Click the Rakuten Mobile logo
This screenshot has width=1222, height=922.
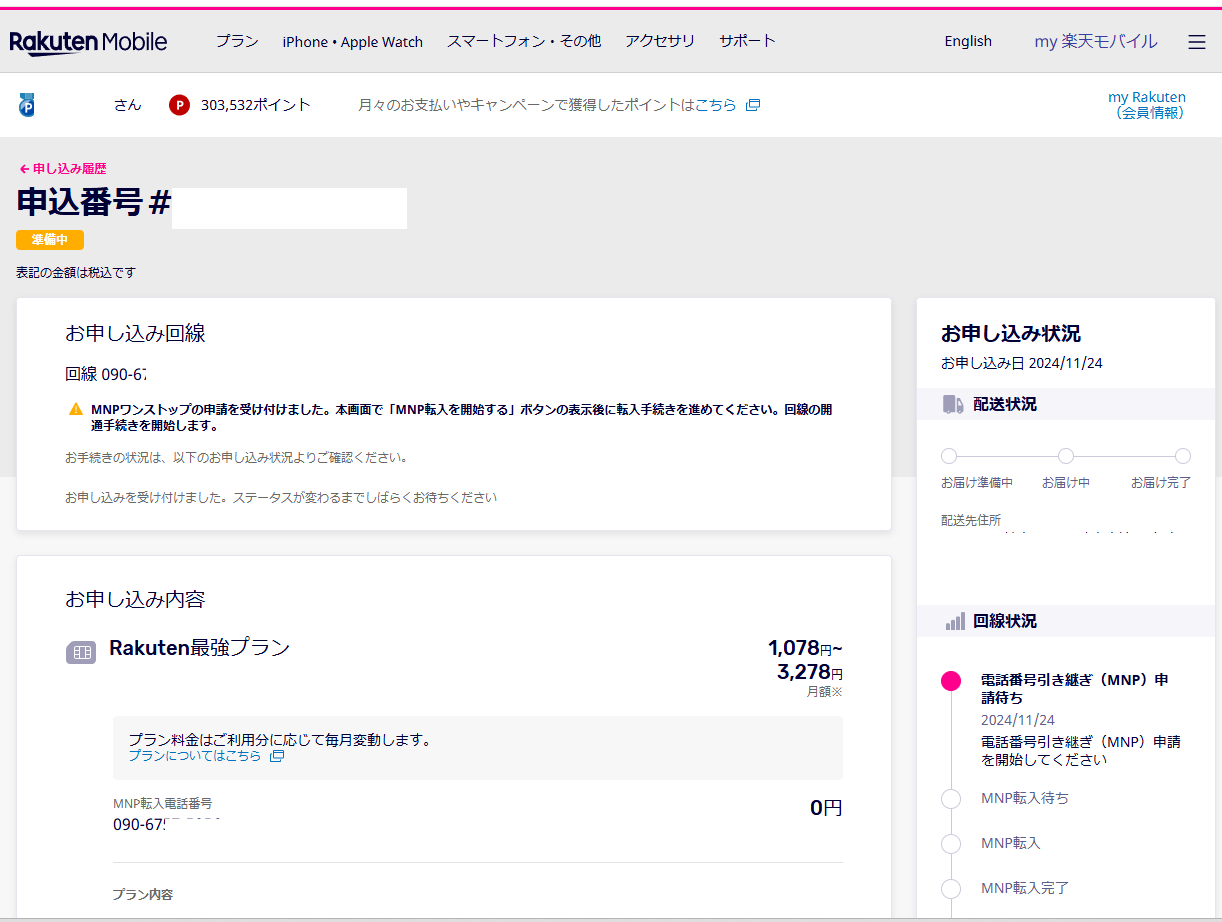tap(88, 42)
